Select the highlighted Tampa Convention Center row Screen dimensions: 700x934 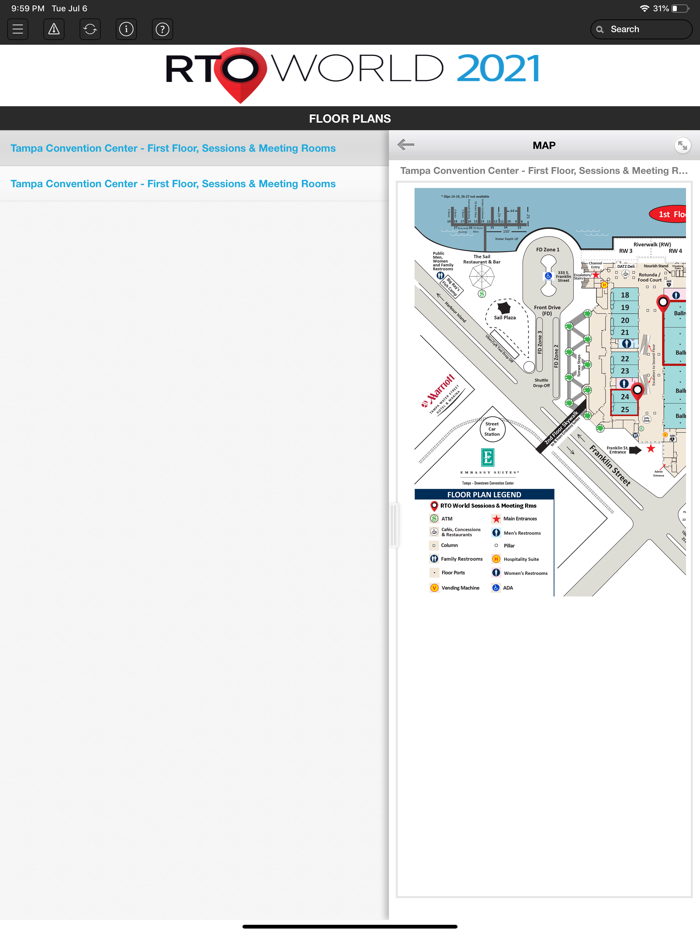[194, 148]
